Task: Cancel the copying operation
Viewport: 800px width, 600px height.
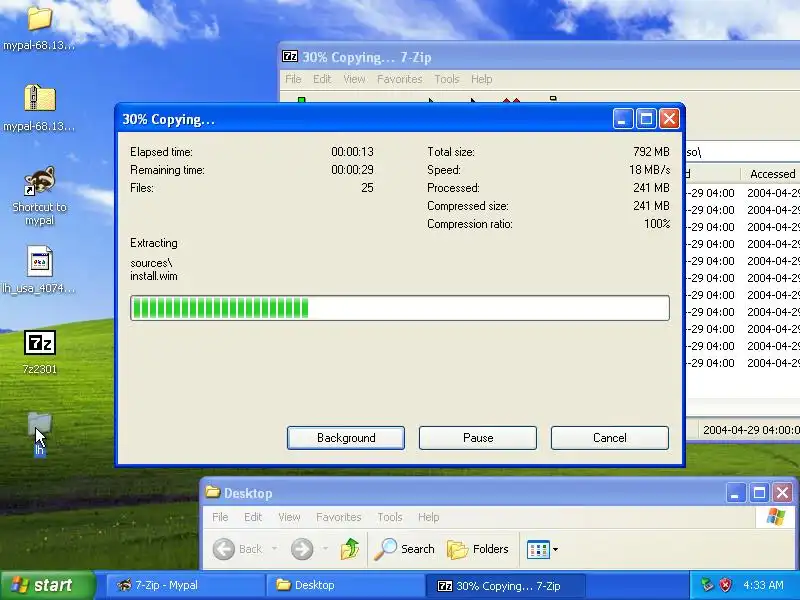Action: click(610, 438)
